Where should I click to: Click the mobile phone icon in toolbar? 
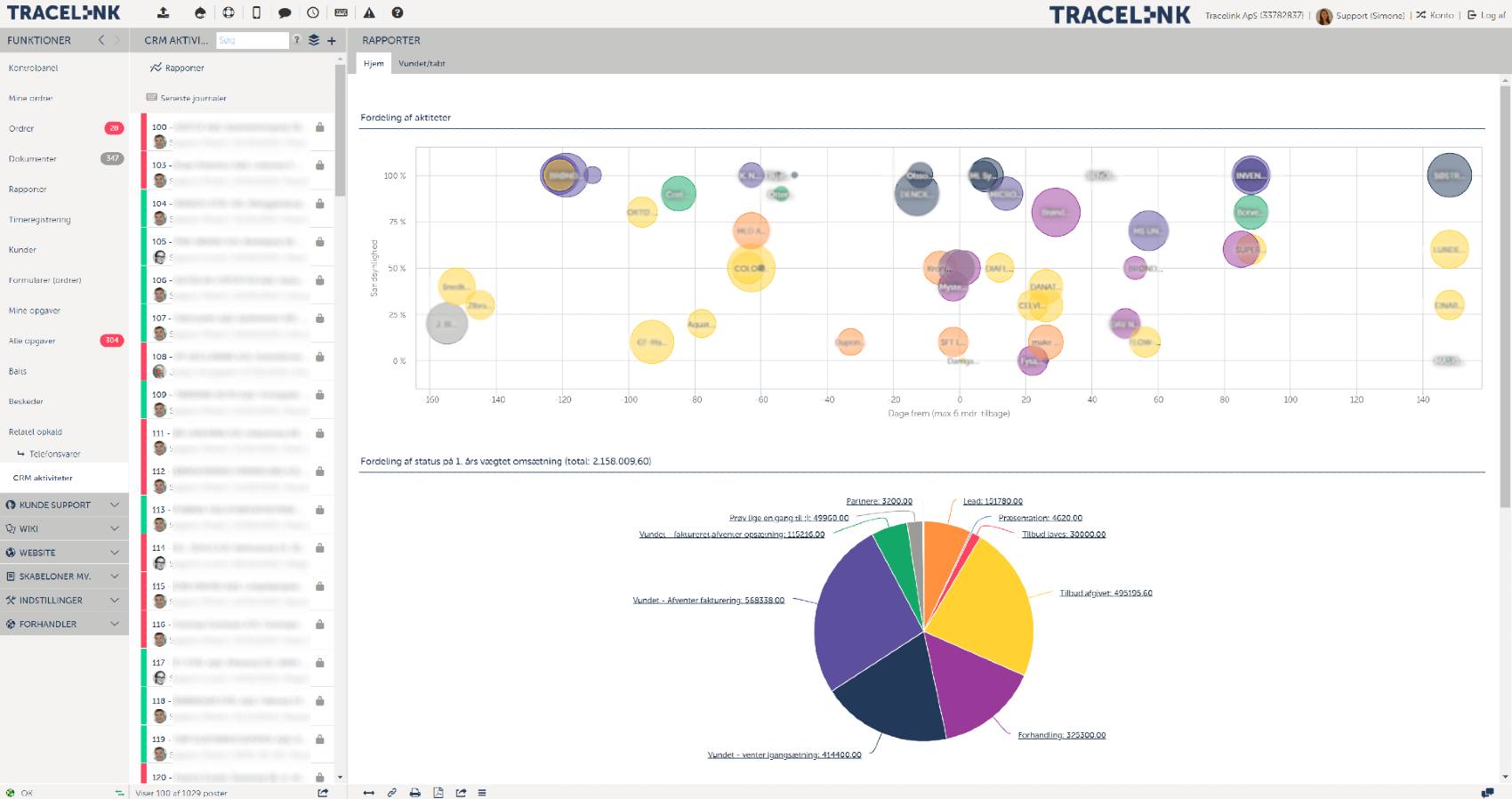click(256, 12)
